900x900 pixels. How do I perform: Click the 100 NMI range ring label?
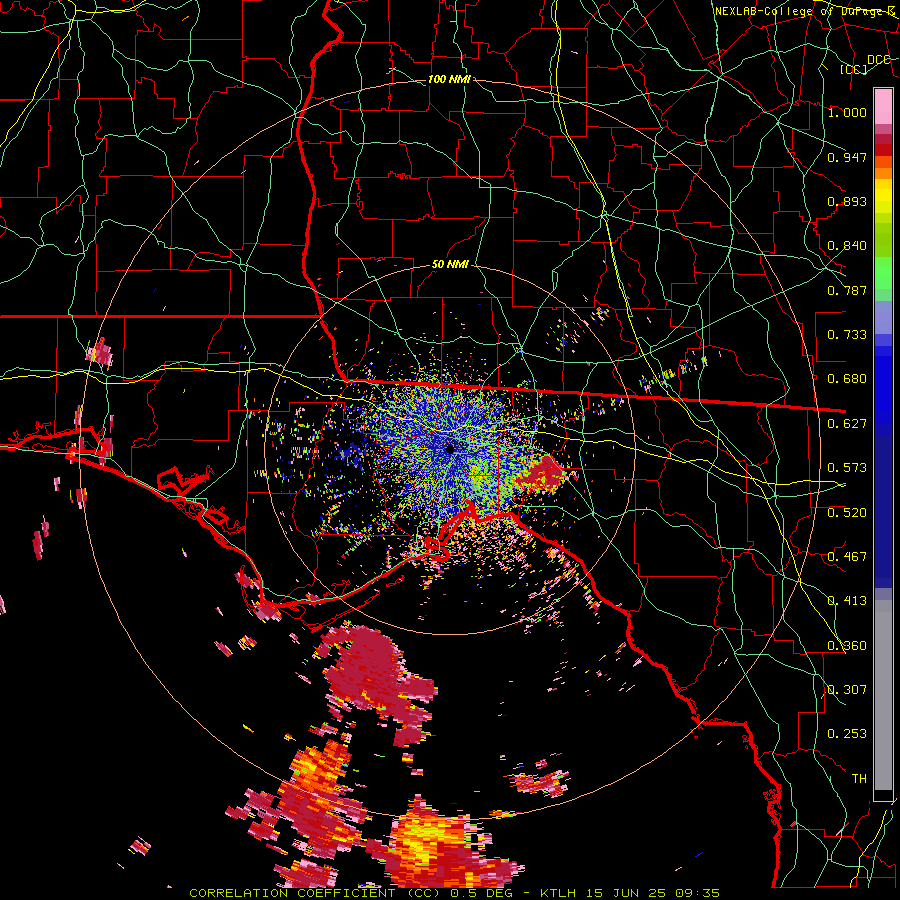pos(449,79)
